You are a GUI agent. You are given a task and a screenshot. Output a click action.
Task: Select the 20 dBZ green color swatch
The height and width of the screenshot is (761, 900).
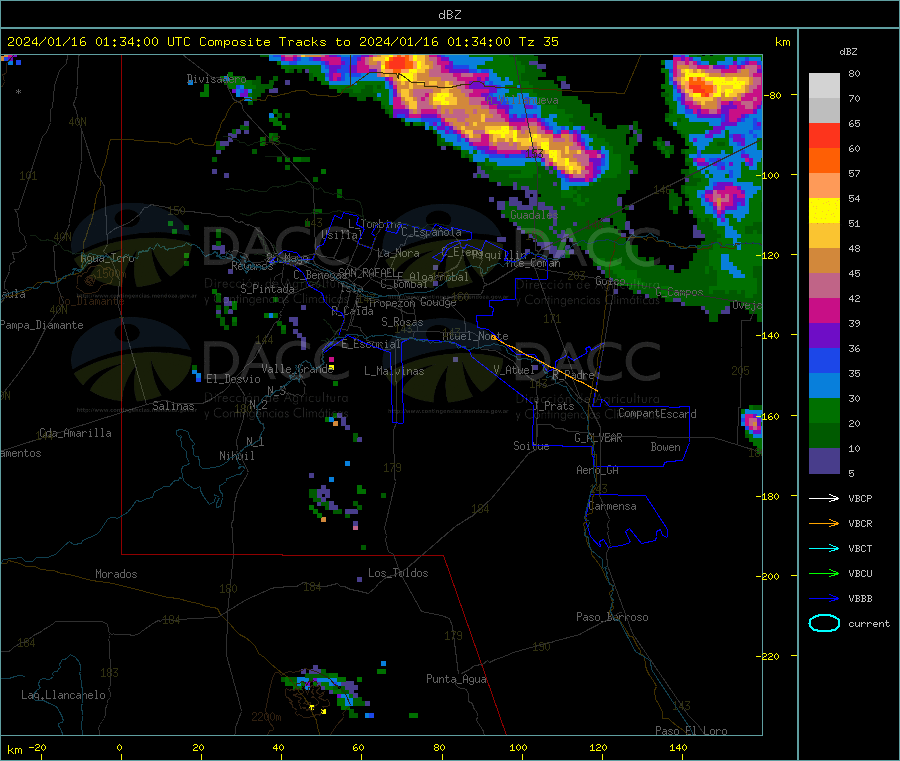pos(824,410)
